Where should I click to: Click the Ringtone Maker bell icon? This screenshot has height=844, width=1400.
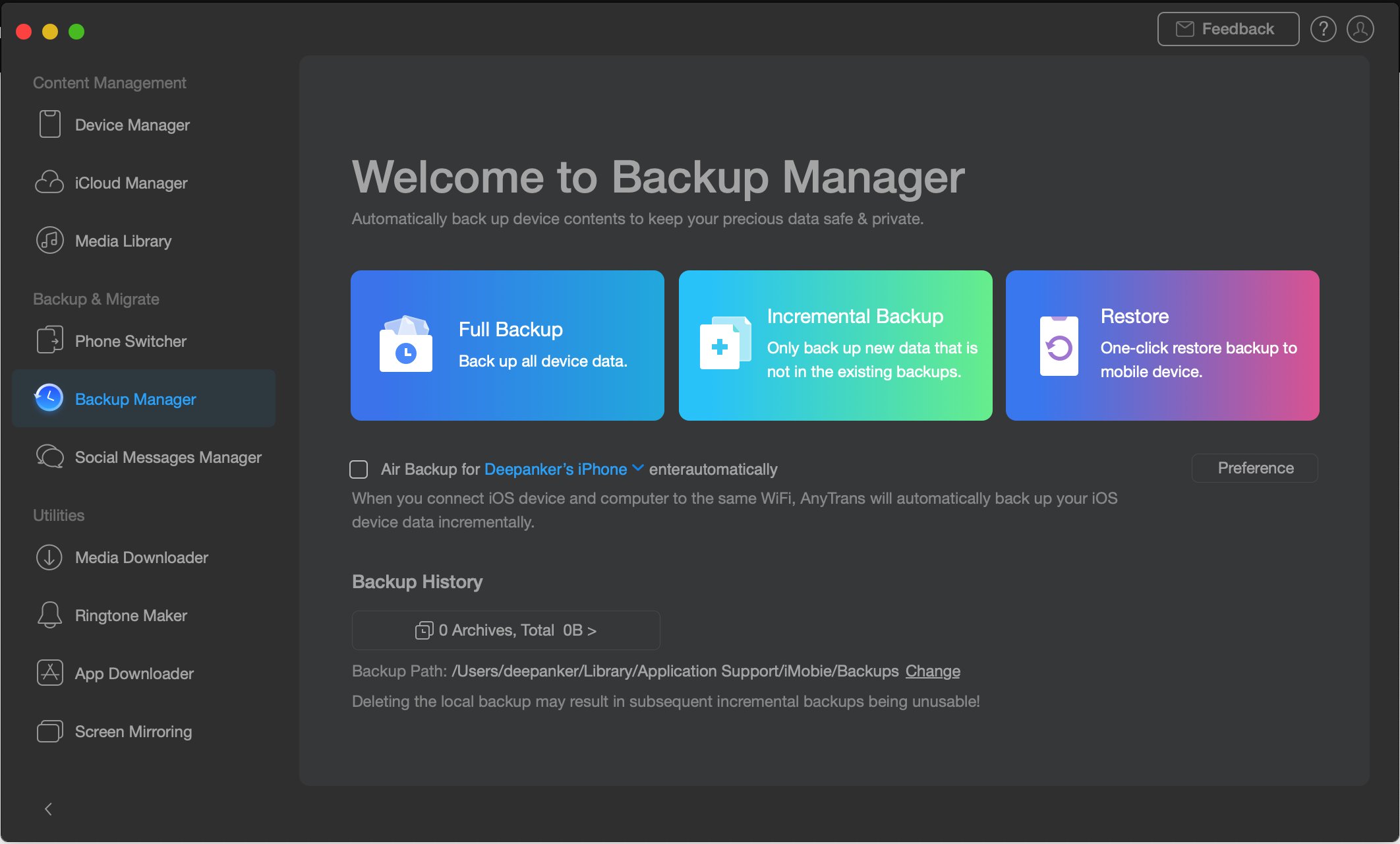[49, 615]
